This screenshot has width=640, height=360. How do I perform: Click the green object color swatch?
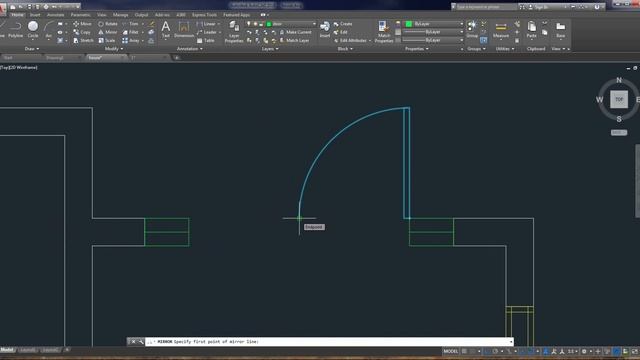pyautogui.click(x=409, y=24)
